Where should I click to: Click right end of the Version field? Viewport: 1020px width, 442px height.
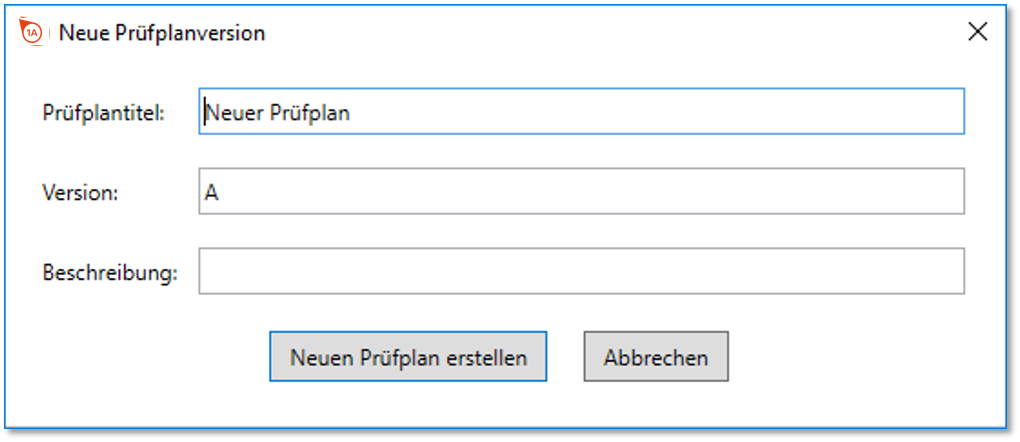click(937, 191)
